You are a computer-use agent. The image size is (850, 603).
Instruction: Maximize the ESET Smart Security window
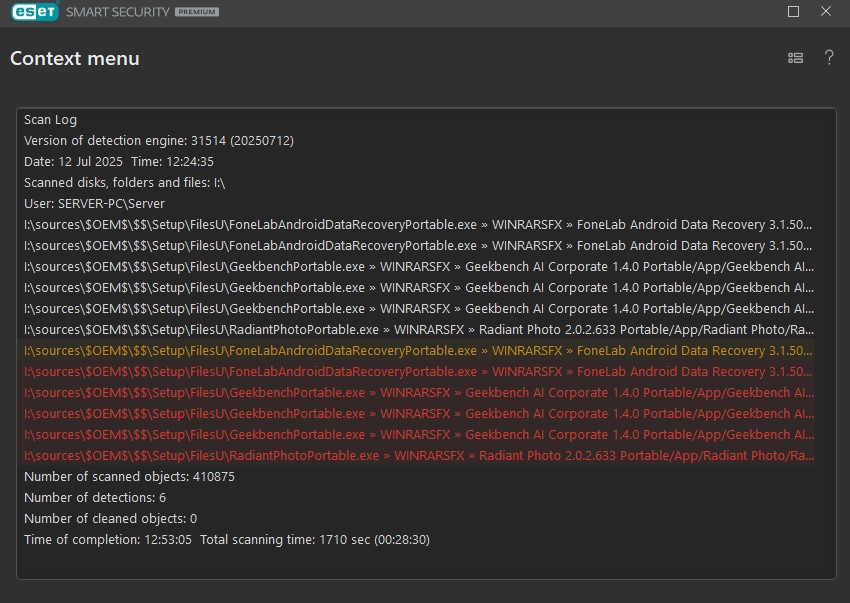793,11
